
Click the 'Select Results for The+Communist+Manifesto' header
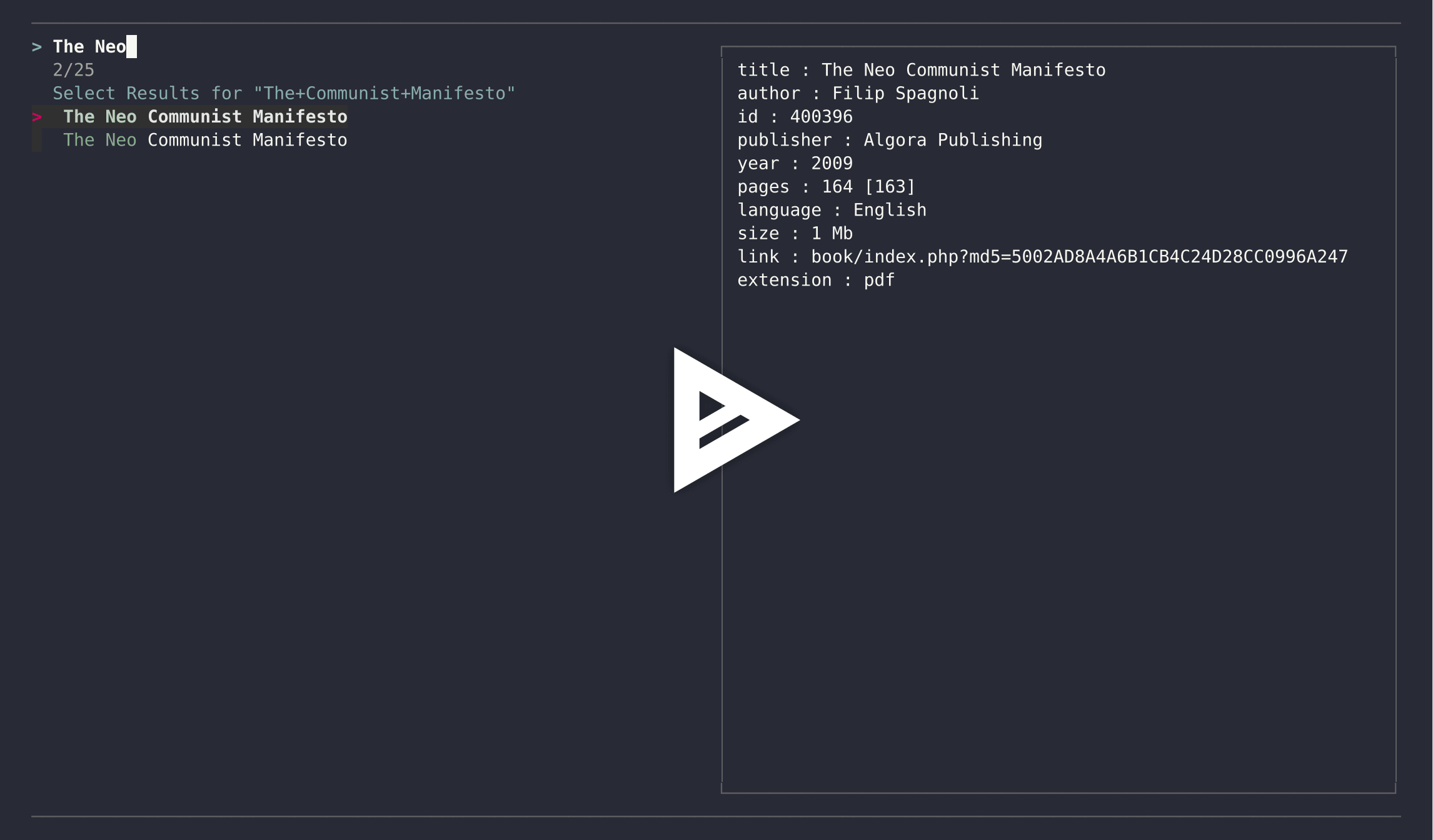(x=284, y=92)
